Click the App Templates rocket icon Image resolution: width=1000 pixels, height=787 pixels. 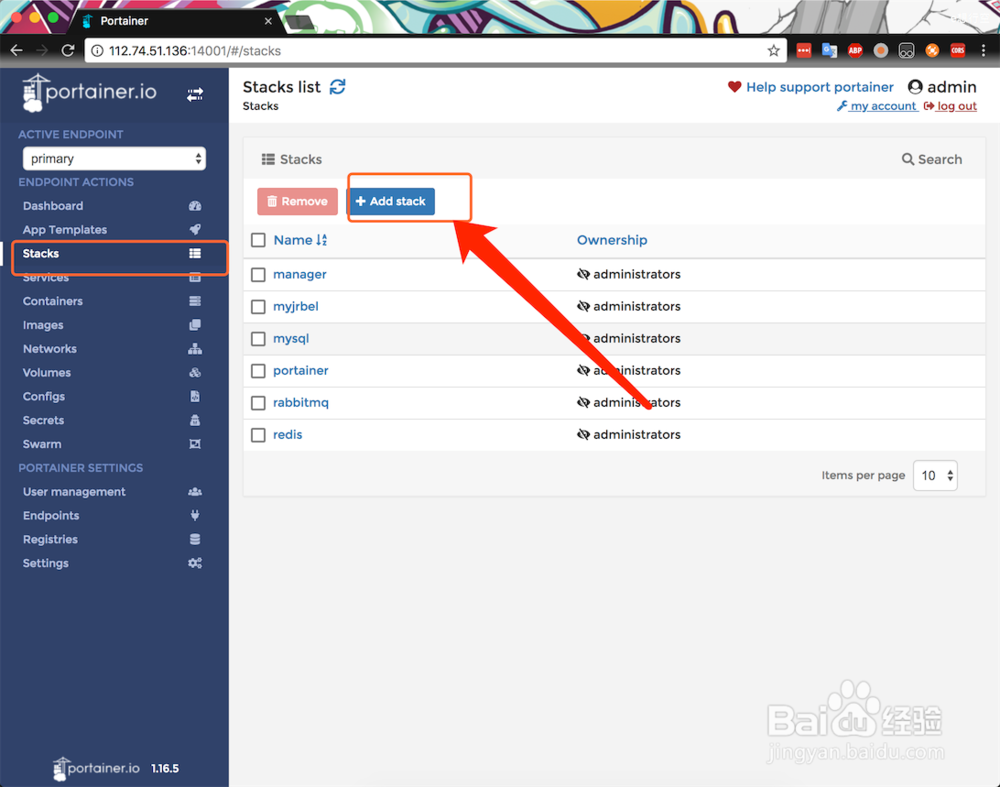pyautogui.click(x=195, y=230)
